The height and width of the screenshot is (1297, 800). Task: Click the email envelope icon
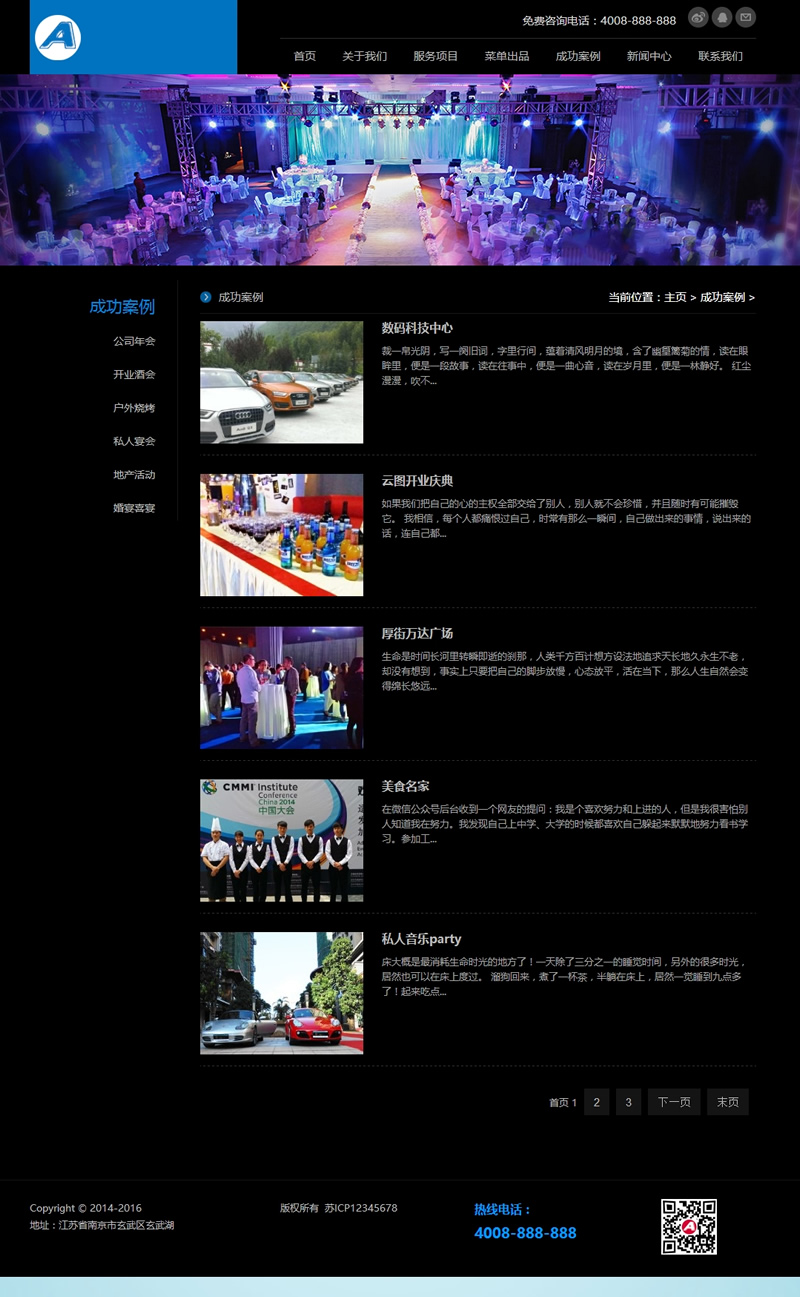(x=746, y=17)
